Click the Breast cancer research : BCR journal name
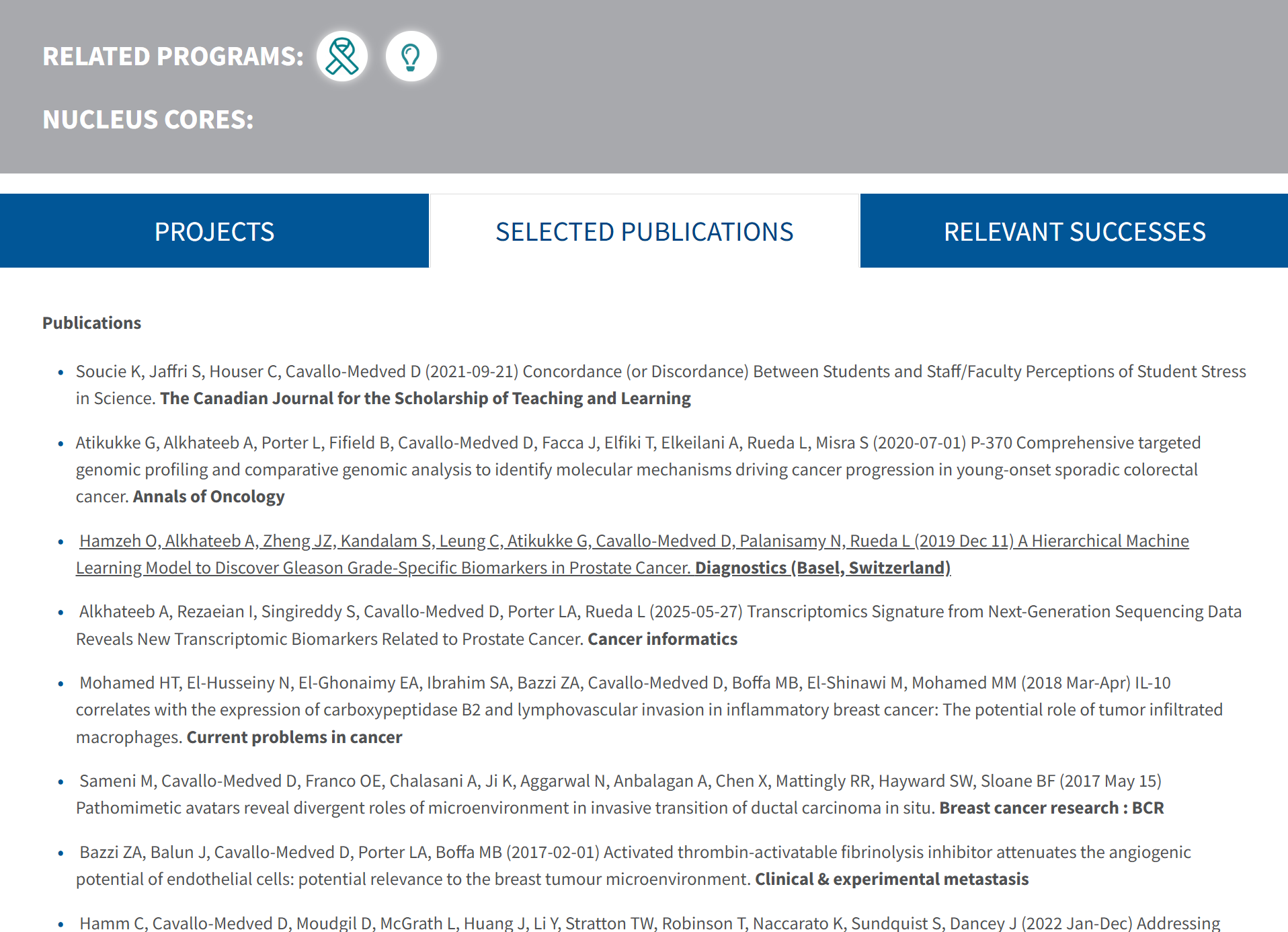Viewport: 1288px width, 932px height. pos(1051,808)
